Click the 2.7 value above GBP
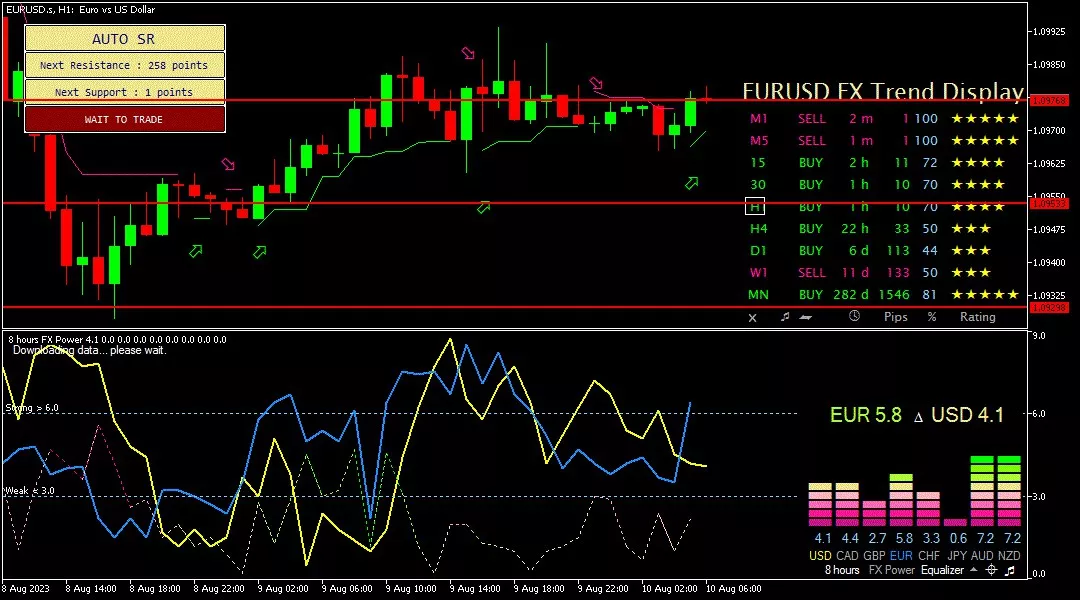 [x=877, y=539]
